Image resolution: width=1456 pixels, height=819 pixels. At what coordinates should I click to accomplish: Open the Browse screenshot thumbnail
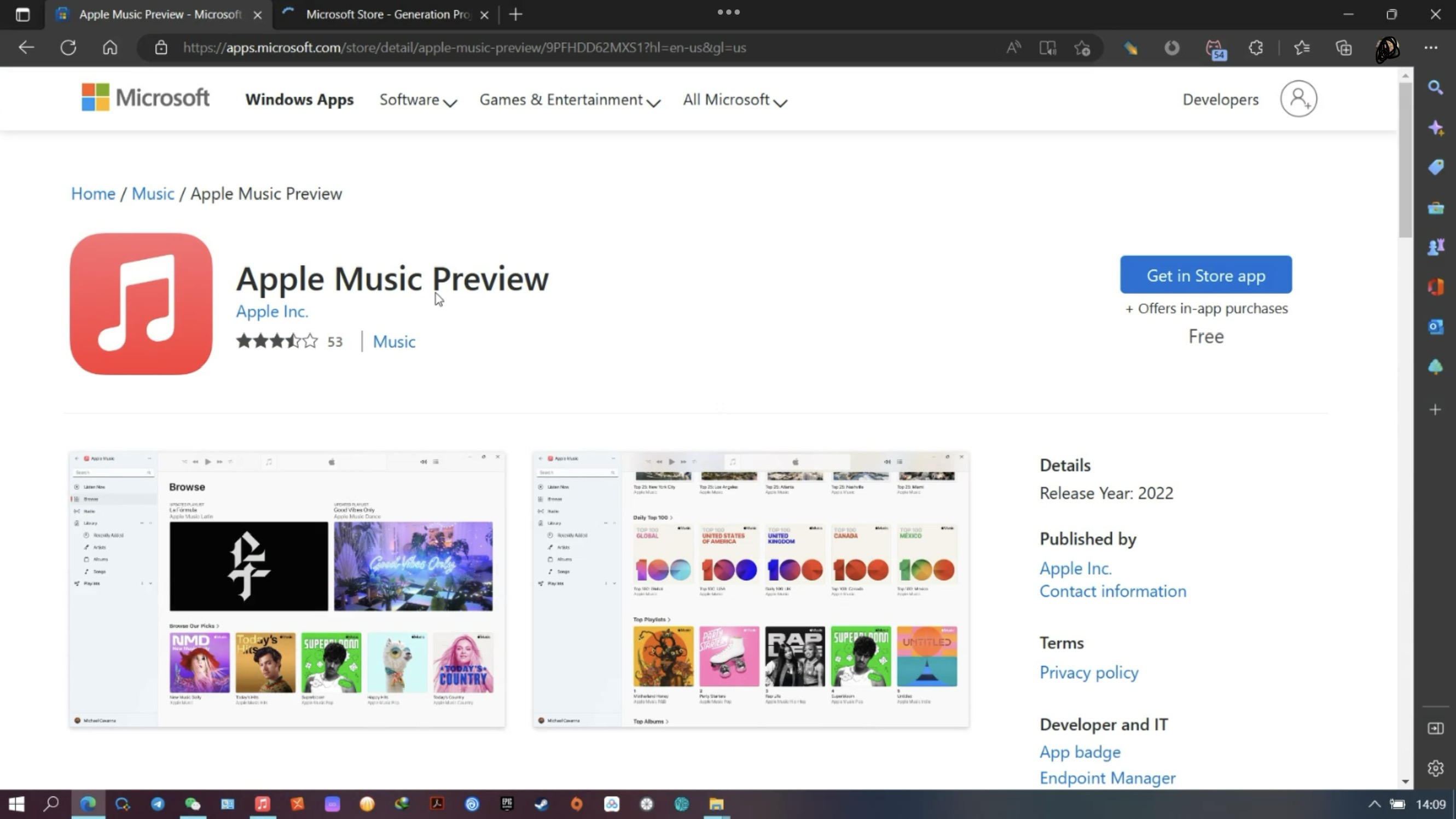287,589
